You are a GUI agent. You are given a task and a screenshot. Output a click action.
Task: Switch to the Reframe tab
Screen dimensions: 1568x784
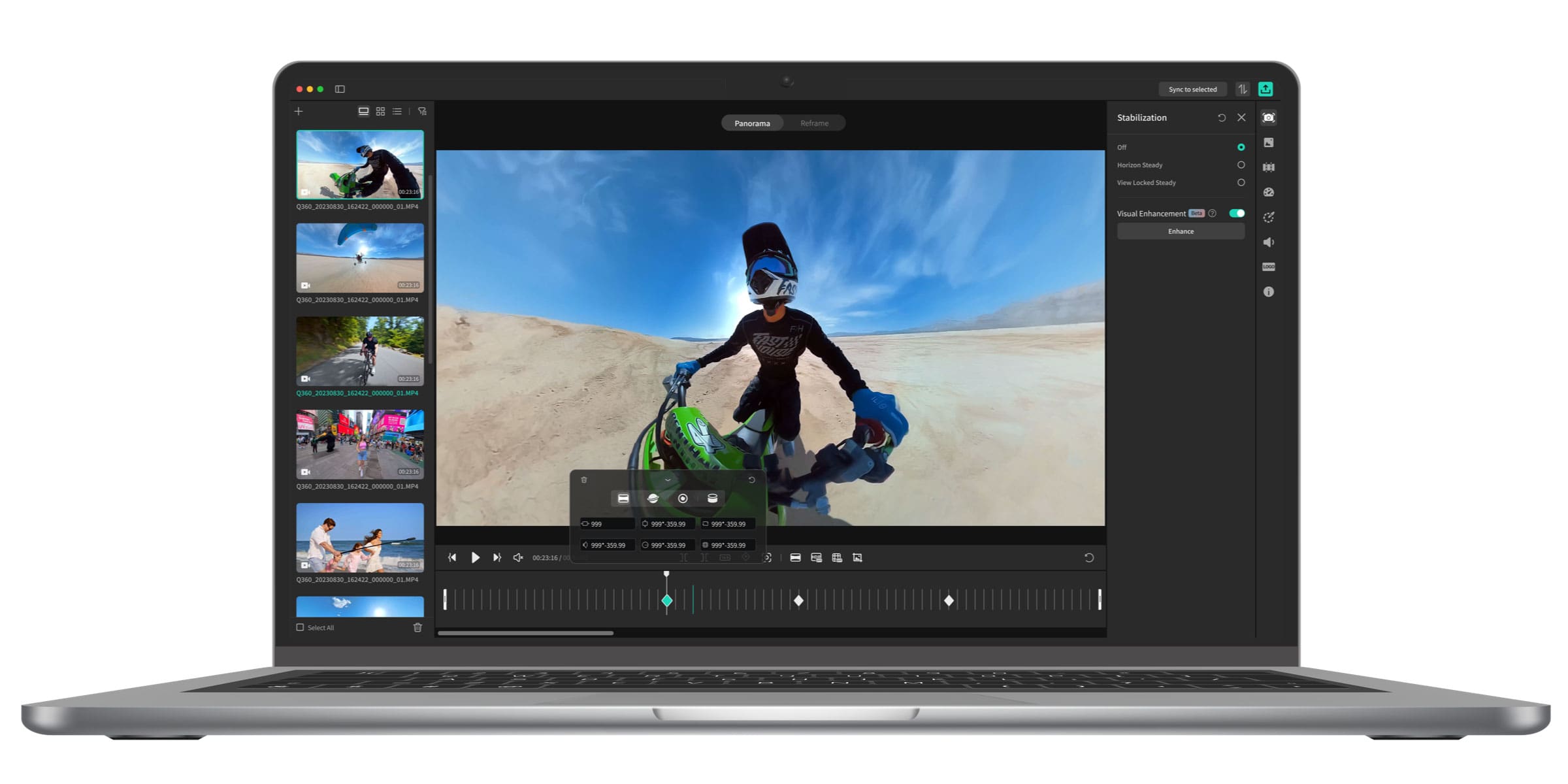pyautogui.click(x=814, y=123)
